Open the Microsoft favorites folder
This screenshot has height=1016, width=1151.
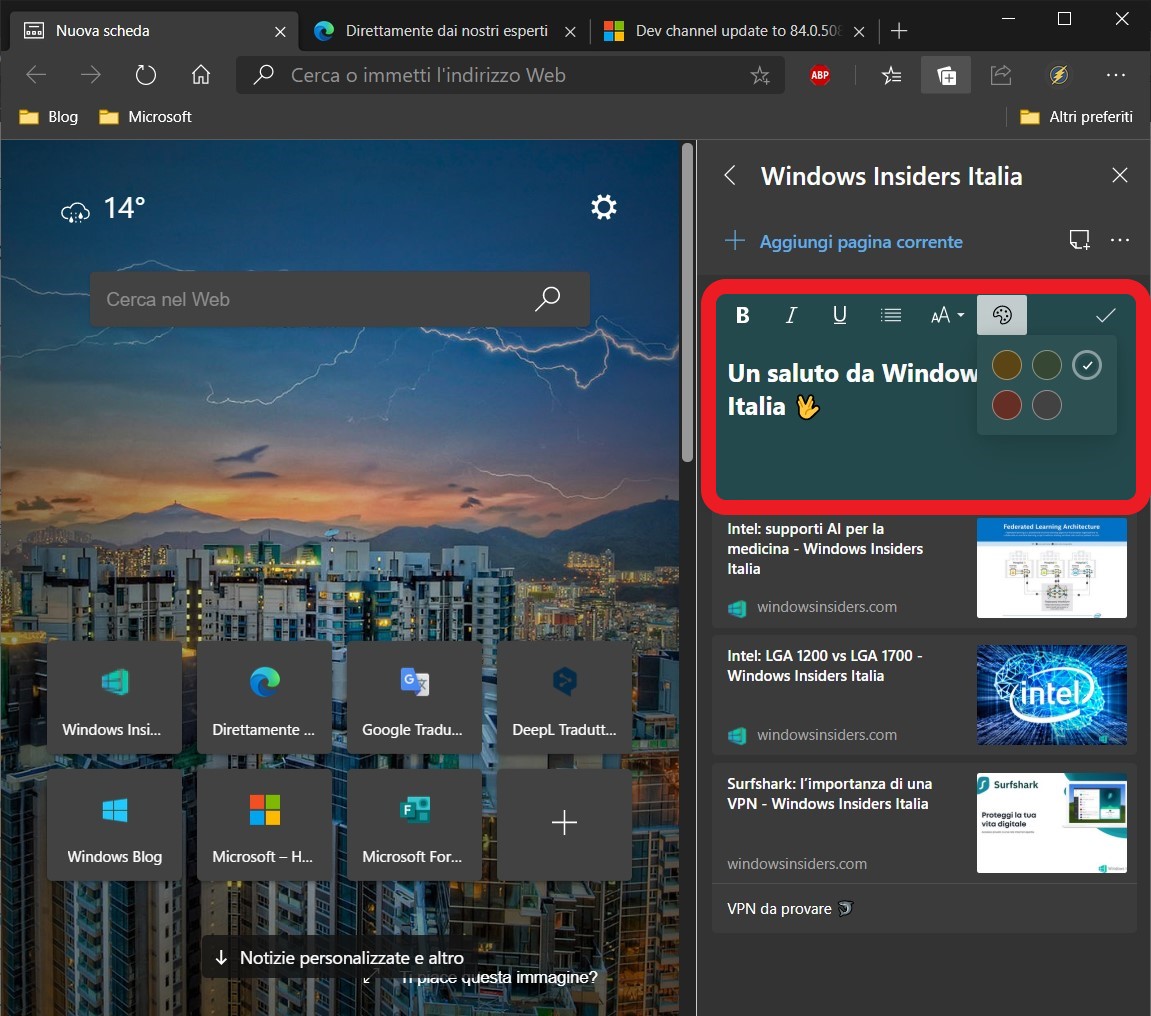point(145,117)
